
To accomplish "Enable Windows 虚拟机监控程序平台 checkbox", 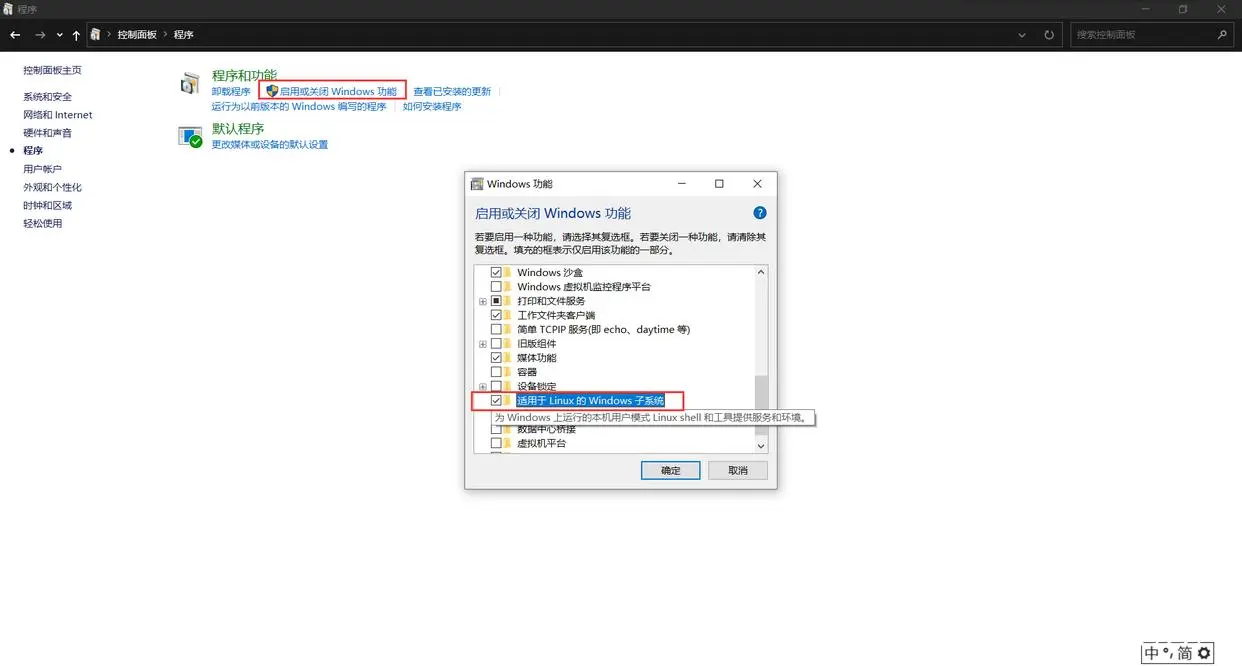I will coord(496,287).
